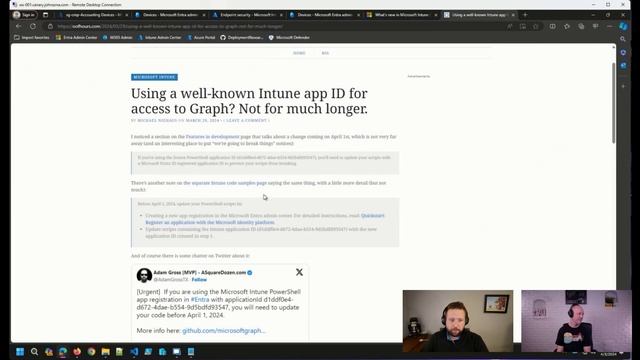Open the tab actions menu icon
The width and height of the screenshot is (640, 360).
point(45,15)
